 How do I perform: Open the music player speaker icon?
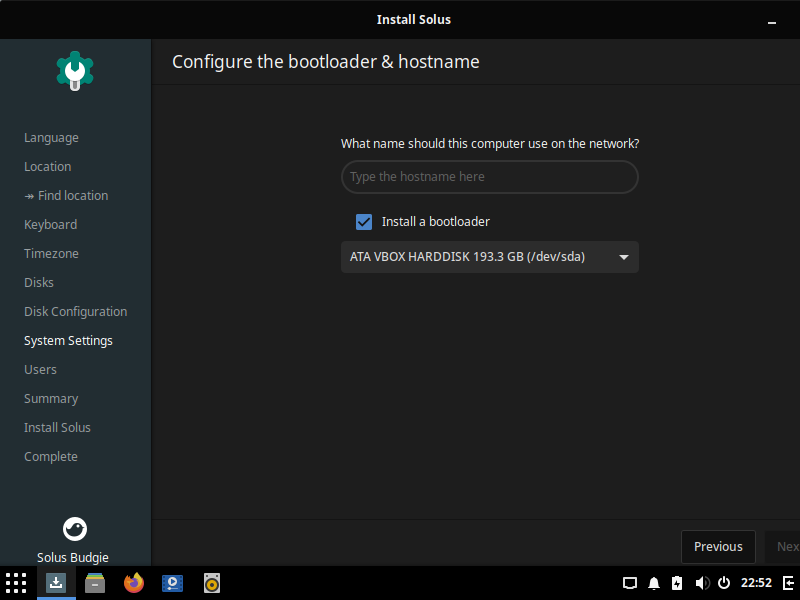coord(212,583)
